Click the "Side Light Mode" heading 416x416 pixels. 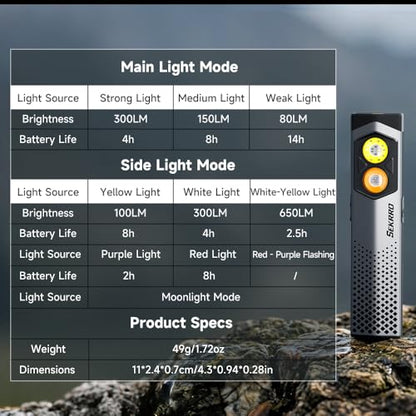[x=178, y=165]
